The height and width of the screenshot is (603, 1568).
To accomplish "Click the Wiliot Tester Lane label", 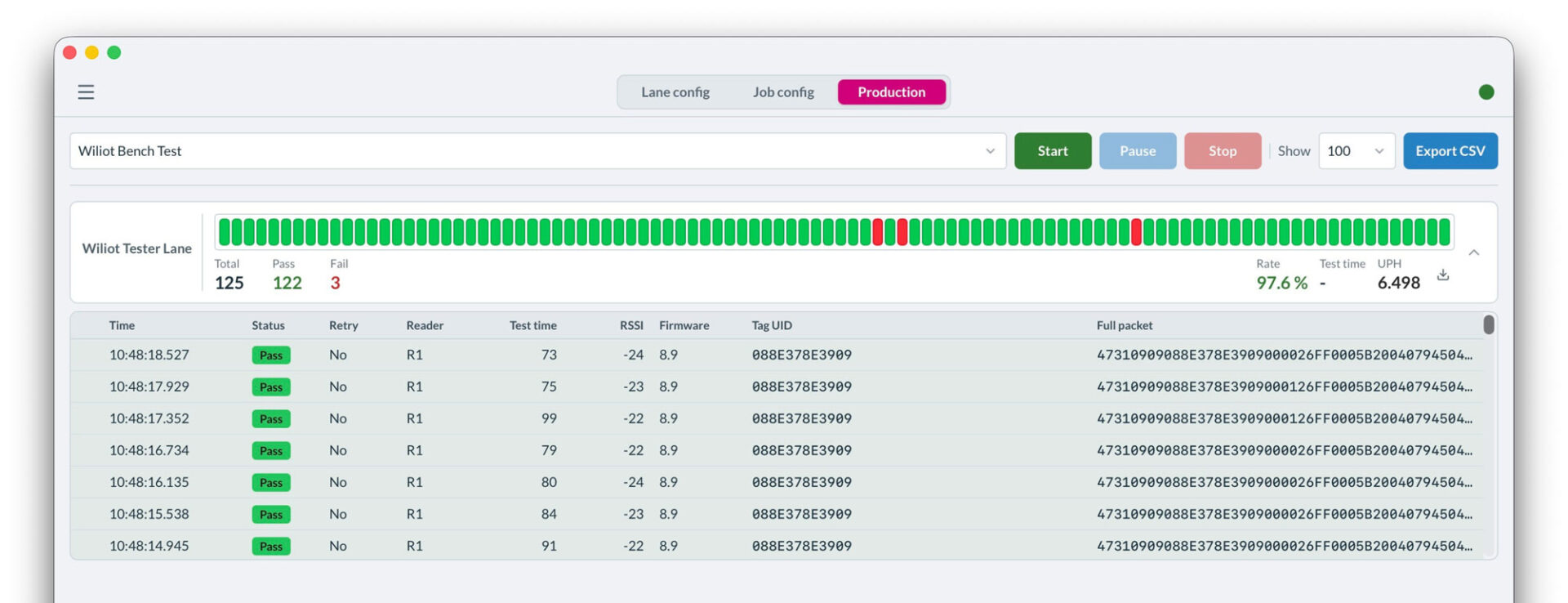I will pyautogui.click(x=137, y=248).
